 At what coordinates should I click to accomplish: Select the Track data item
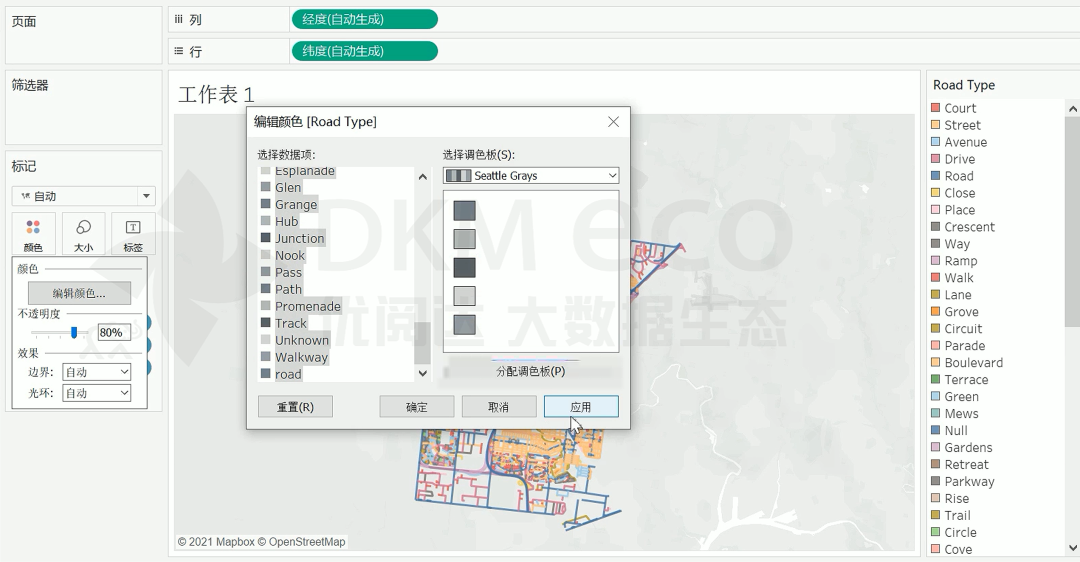[x=291, y=324]
